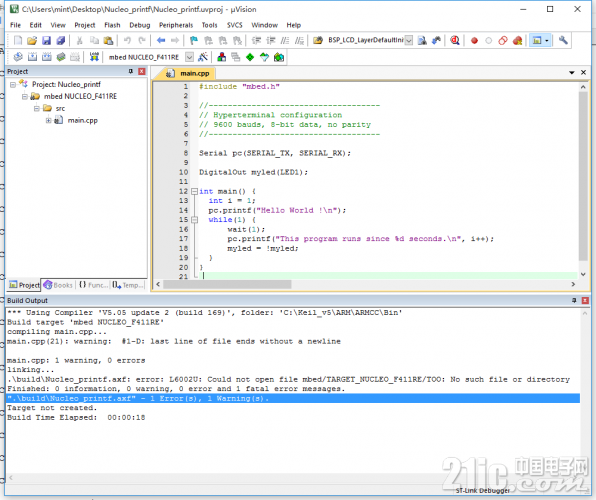Screen dimensions: 596x500
Task: Open the File menu
Action: (16, 25)
